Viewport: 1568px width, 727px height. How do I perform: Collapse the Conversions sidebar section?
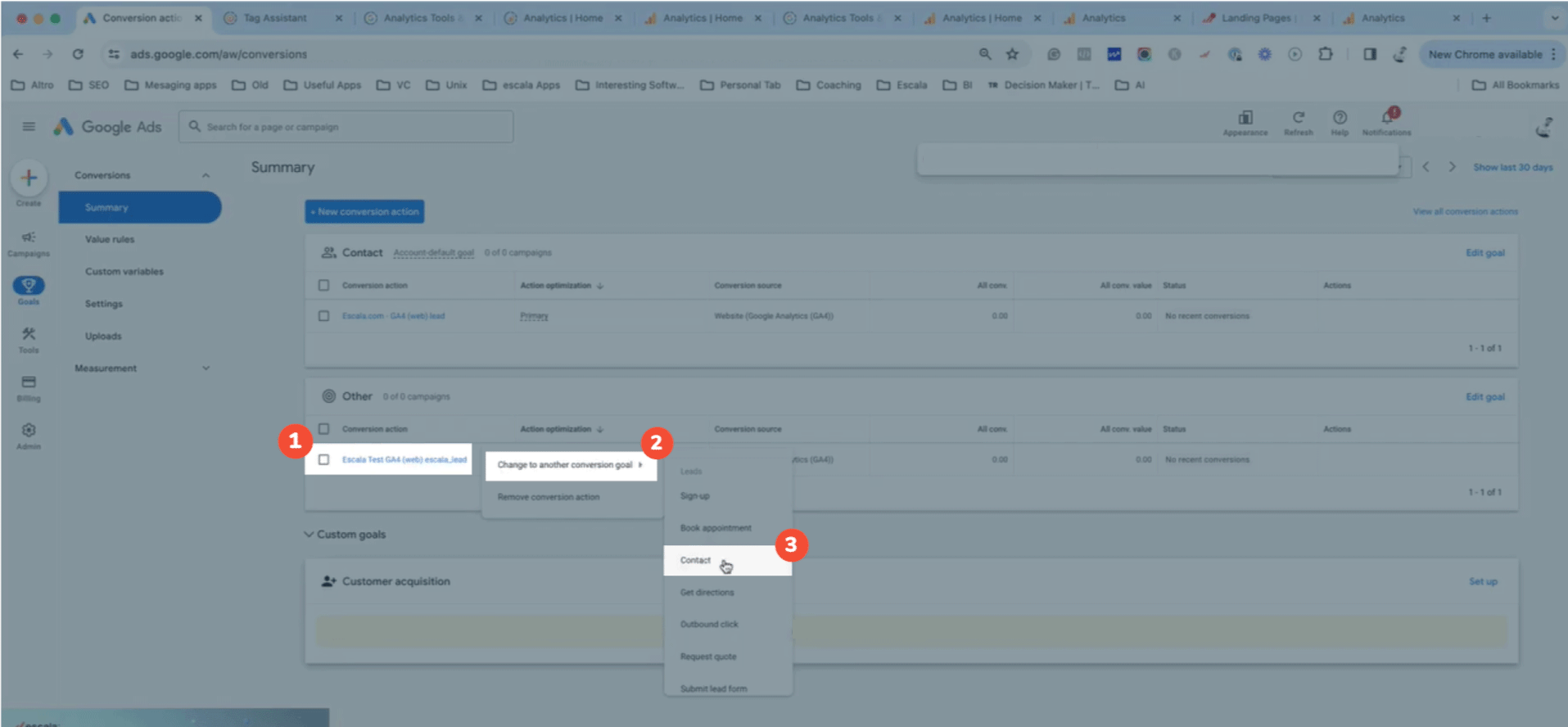(x=206, y=175)
